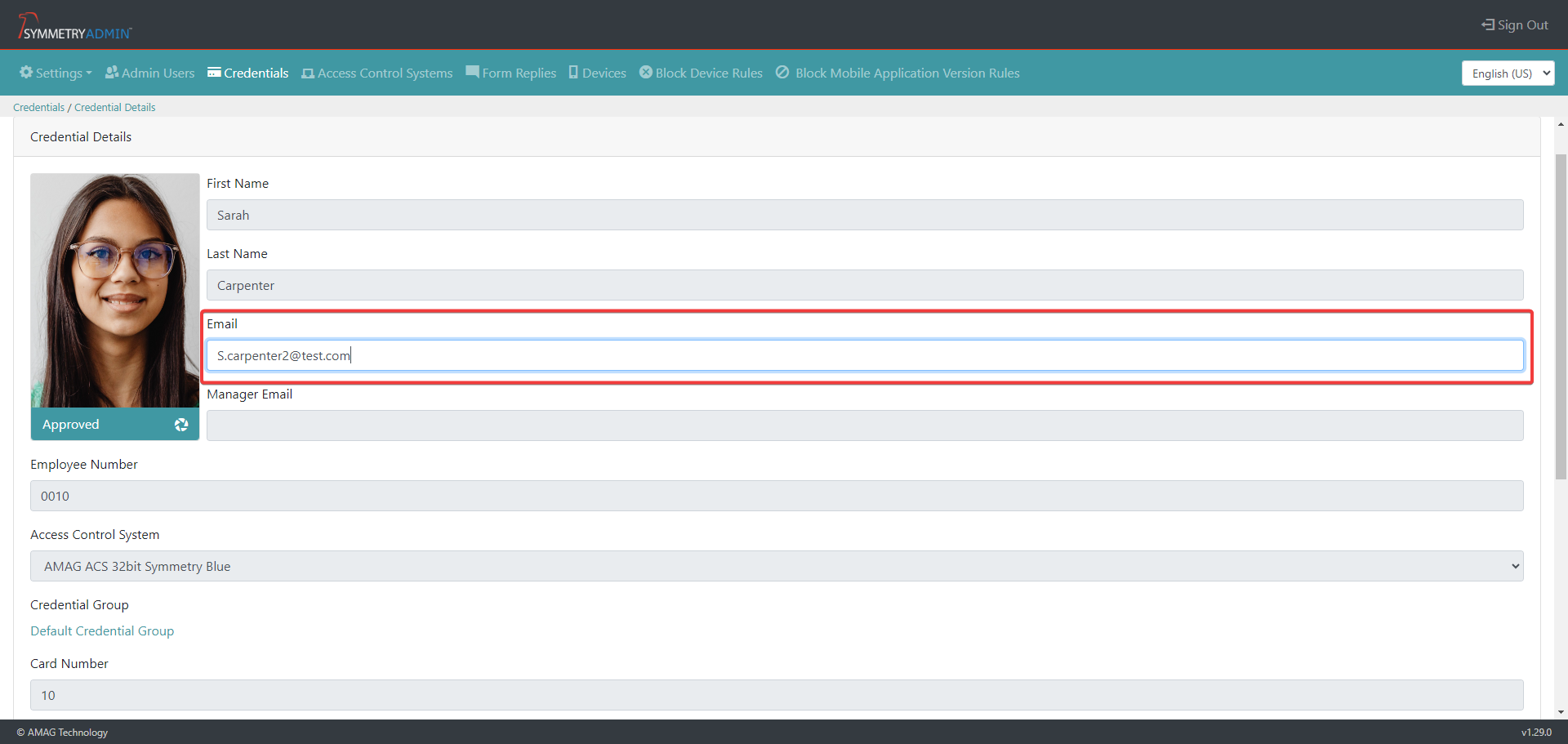Click the Employee Number field
Screen dimensions: 1568x744
click(777, 496)
